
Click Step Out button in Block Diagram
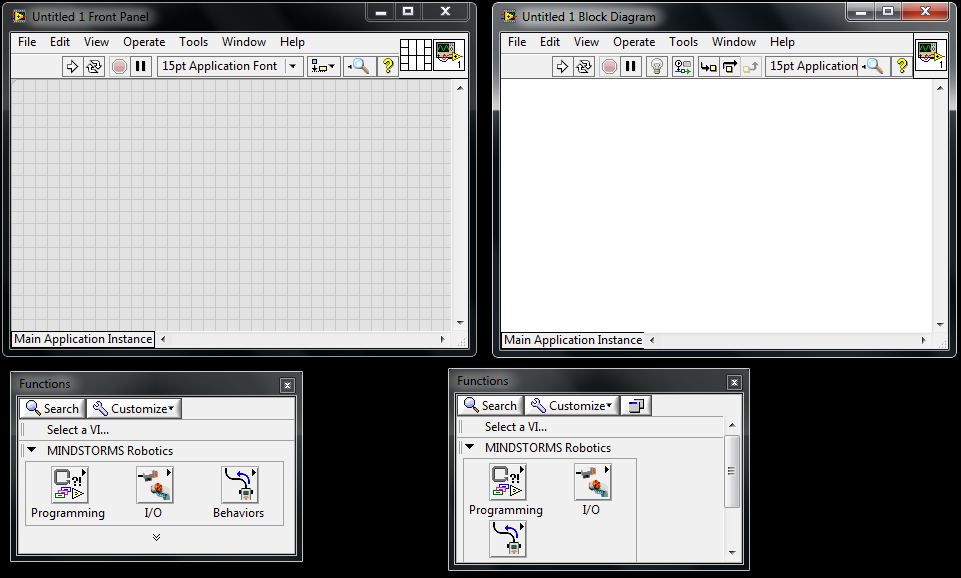click(750, 66)
